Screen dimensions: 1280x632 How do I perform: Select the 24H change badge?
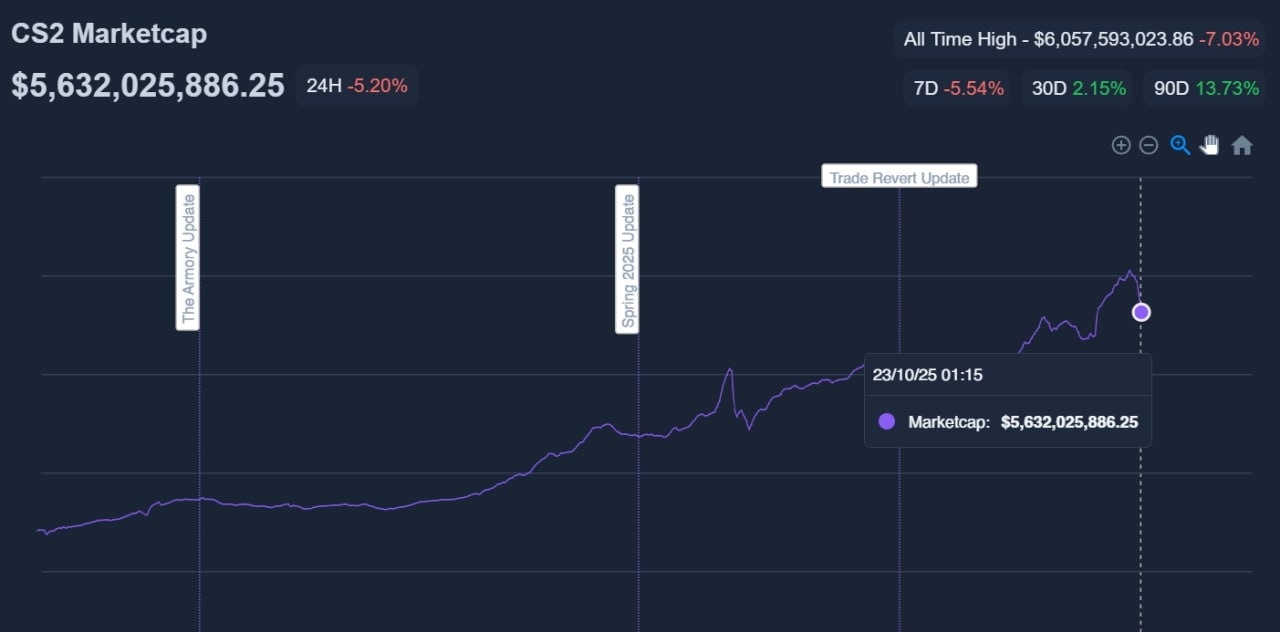pyautogui.click(x=356, y=86)
